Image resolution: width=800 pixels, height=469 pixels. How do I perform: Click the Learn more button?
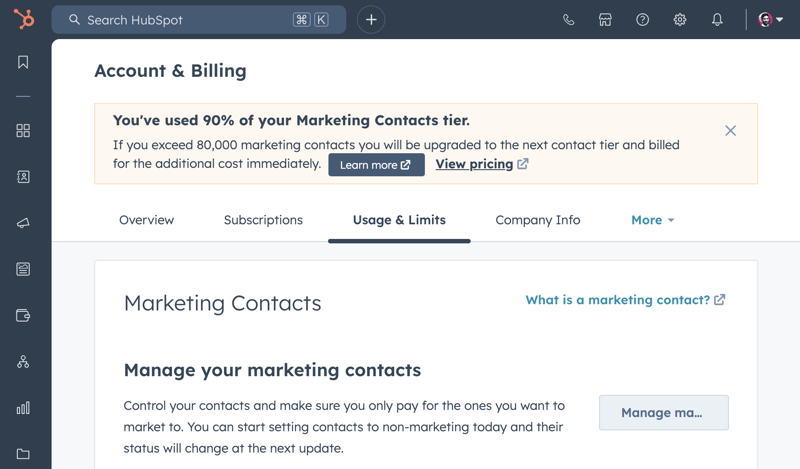pyautogui.click(x=376, y=165)
